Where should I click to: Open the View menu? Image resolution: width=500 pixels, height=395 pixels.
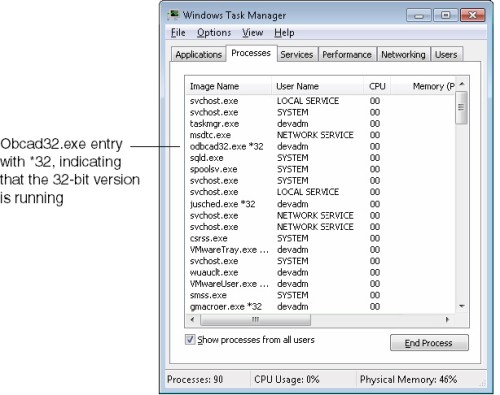pos(253,33)
